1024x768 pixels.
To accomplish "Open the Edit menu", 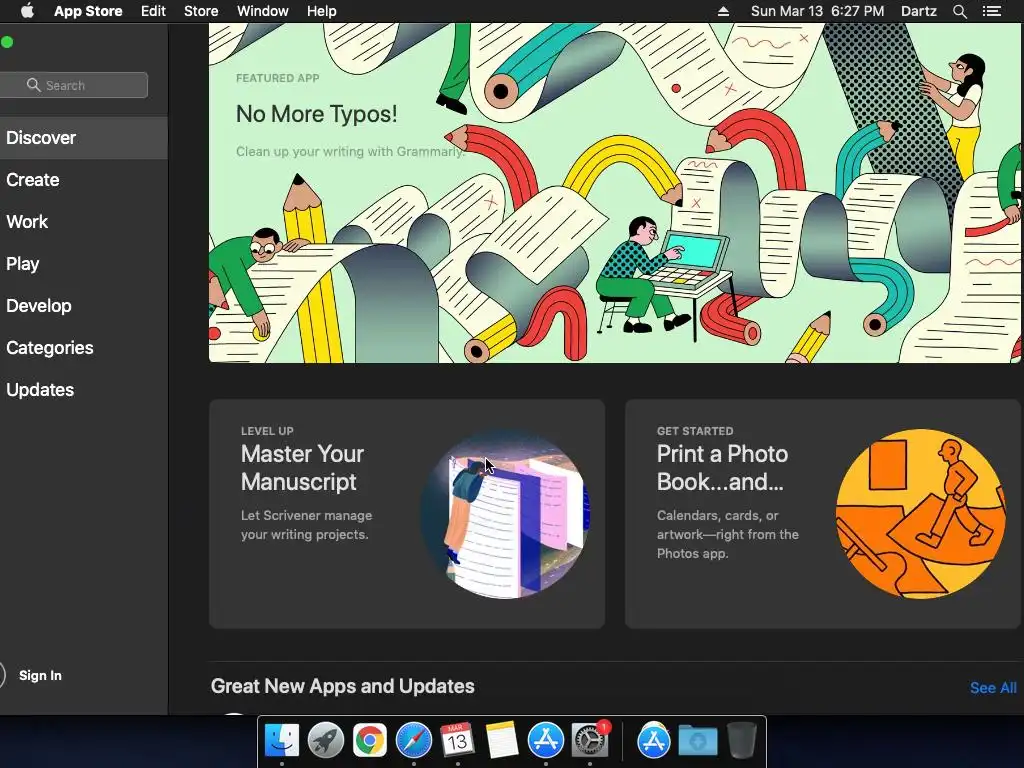I will pyautogui.click(x=153, y=11).
